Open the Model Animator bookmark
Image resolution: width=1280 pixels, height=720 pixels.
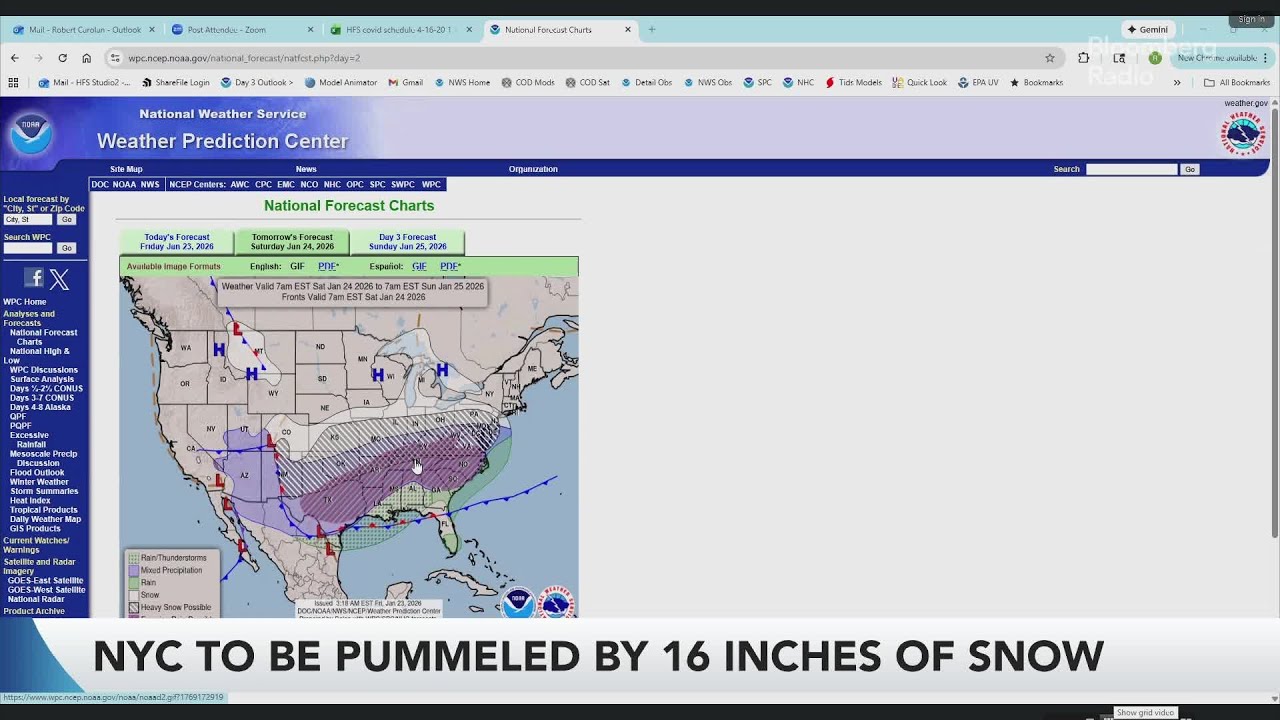341,83
